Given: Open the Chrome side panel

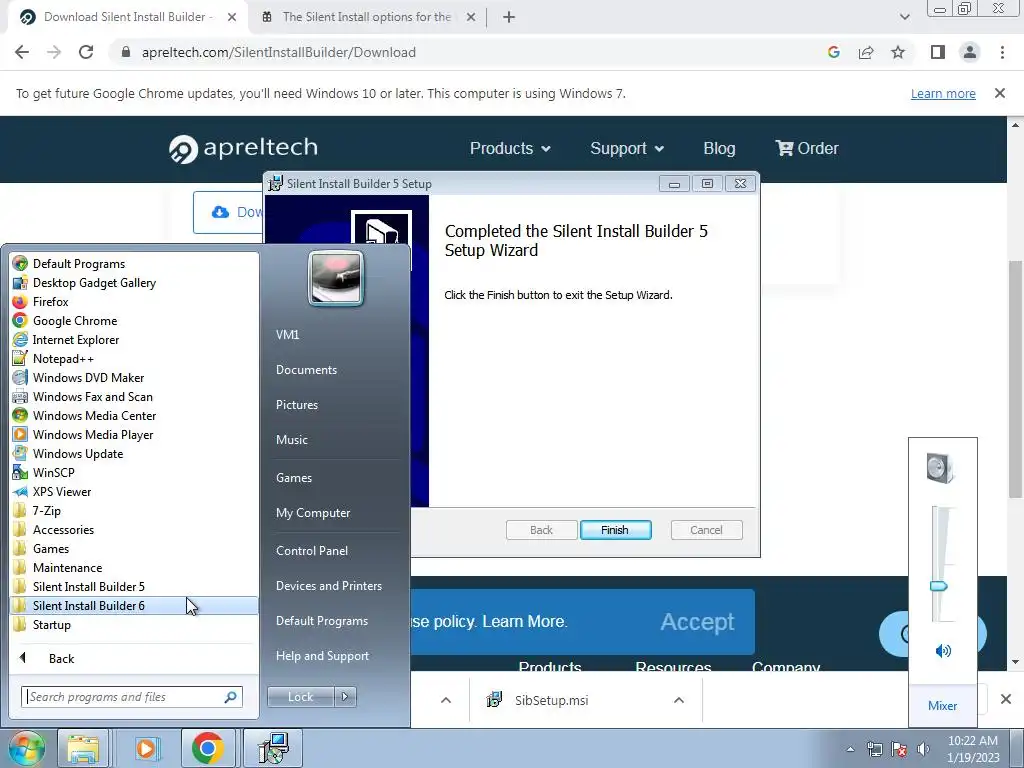Looking at the screenshot, I should pos(938,52).
